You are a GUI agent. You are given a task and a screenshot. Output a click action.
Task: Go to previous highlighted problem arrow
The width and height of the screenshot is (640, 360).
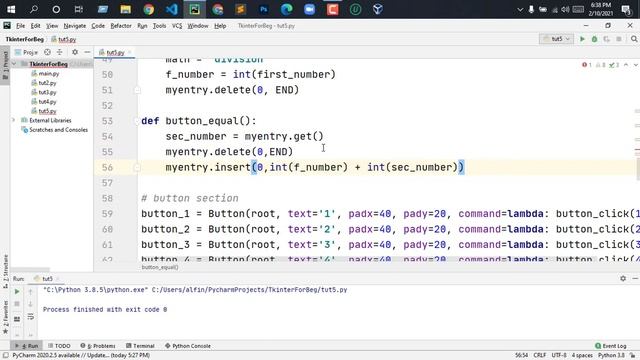coord(626,65)
